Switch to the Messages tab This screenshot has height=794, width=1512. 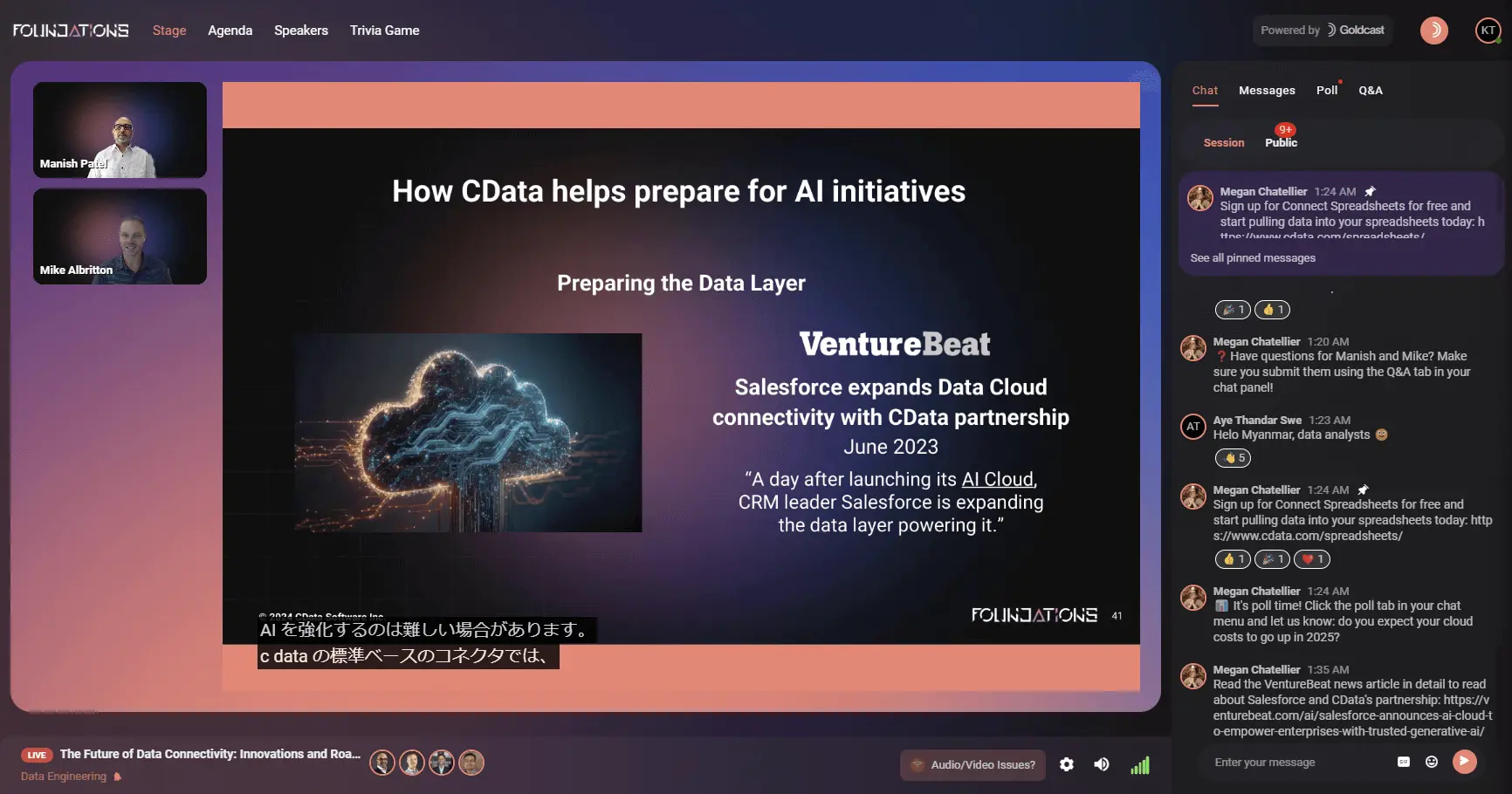[1267, 91]
